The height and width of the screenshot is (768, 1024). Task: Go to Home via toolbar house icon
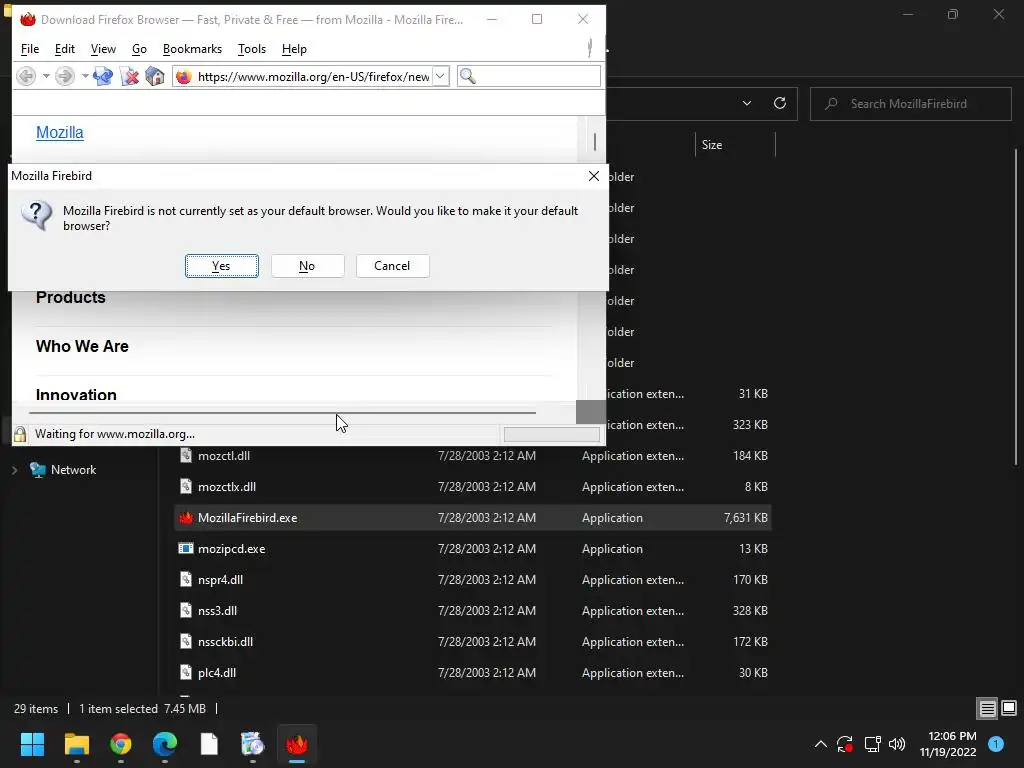155,76
